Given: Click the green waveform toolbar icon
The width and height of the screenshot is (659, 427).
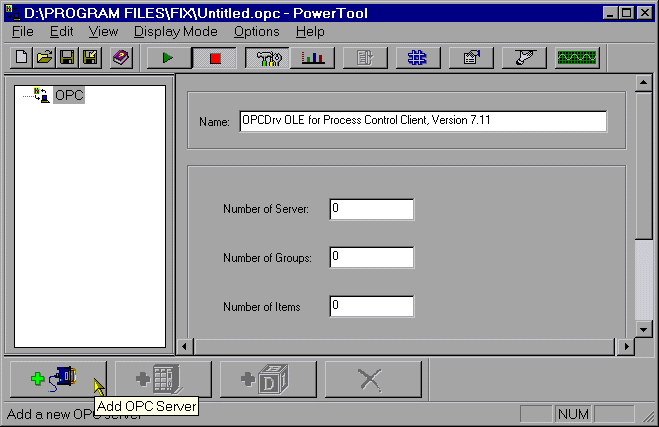Looking at the screenshot, I should 577,58.
